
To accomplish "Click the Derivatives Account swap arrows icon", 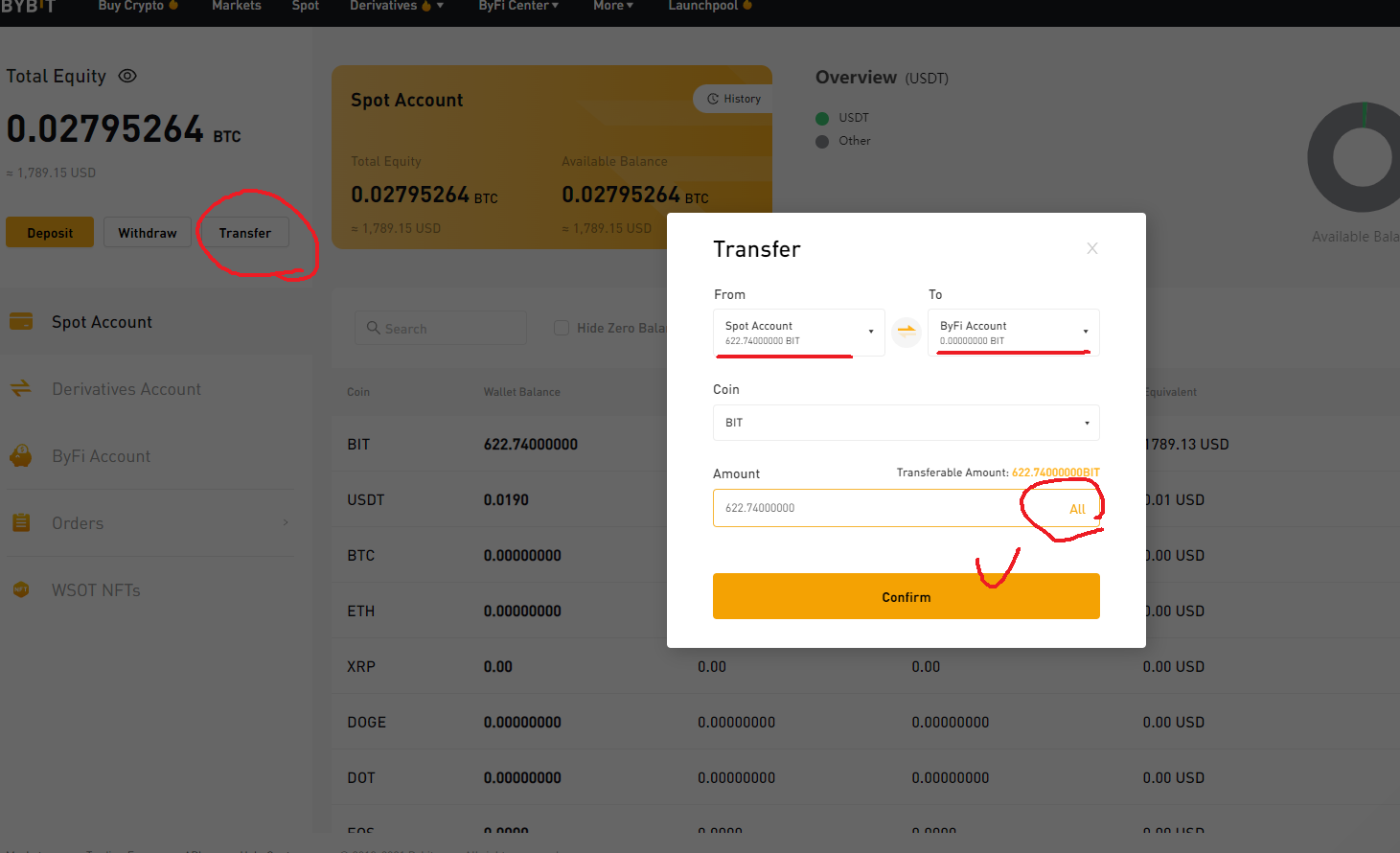I will pyautogui.click(x=21, y=388).
